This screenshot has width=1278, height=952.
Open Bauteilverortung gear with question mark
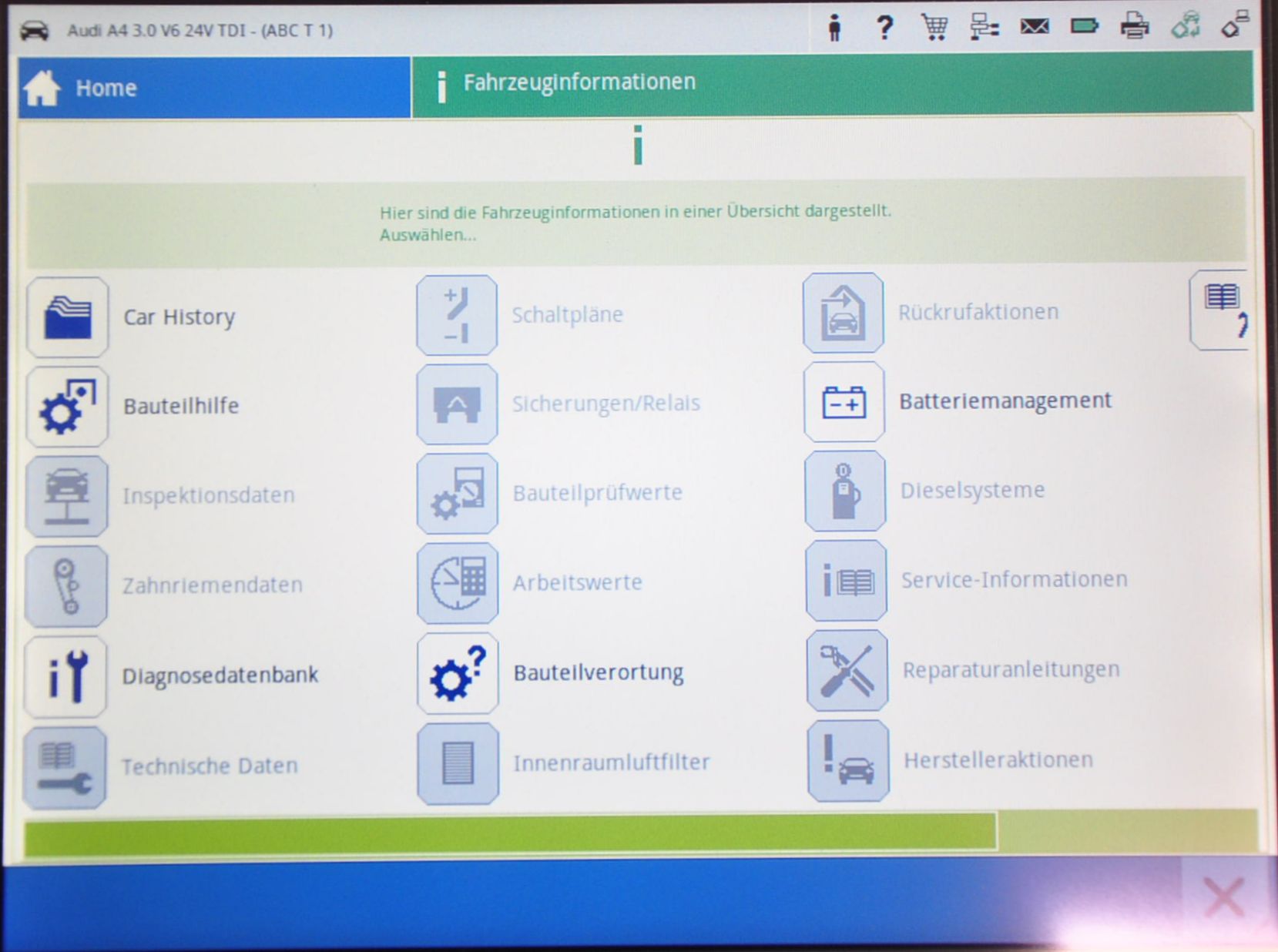[458, 674]
